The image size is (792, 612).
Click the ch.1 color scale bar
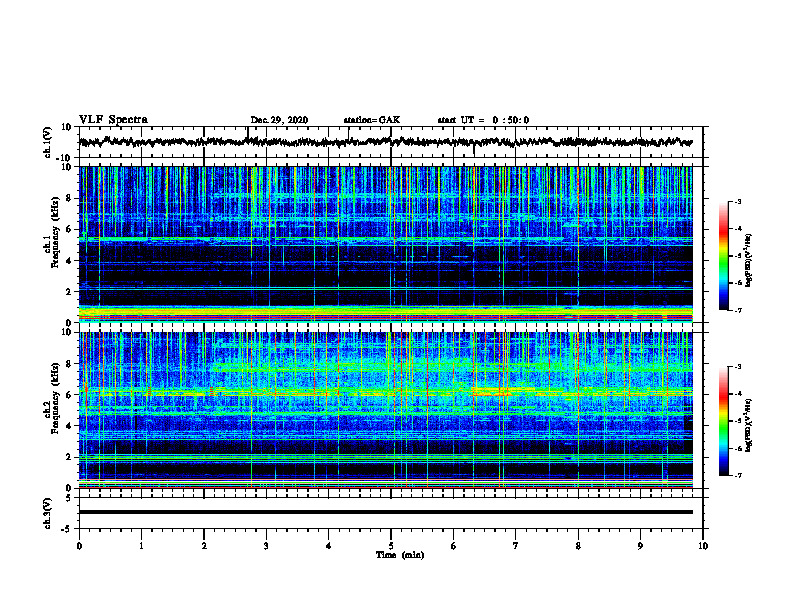724,256
